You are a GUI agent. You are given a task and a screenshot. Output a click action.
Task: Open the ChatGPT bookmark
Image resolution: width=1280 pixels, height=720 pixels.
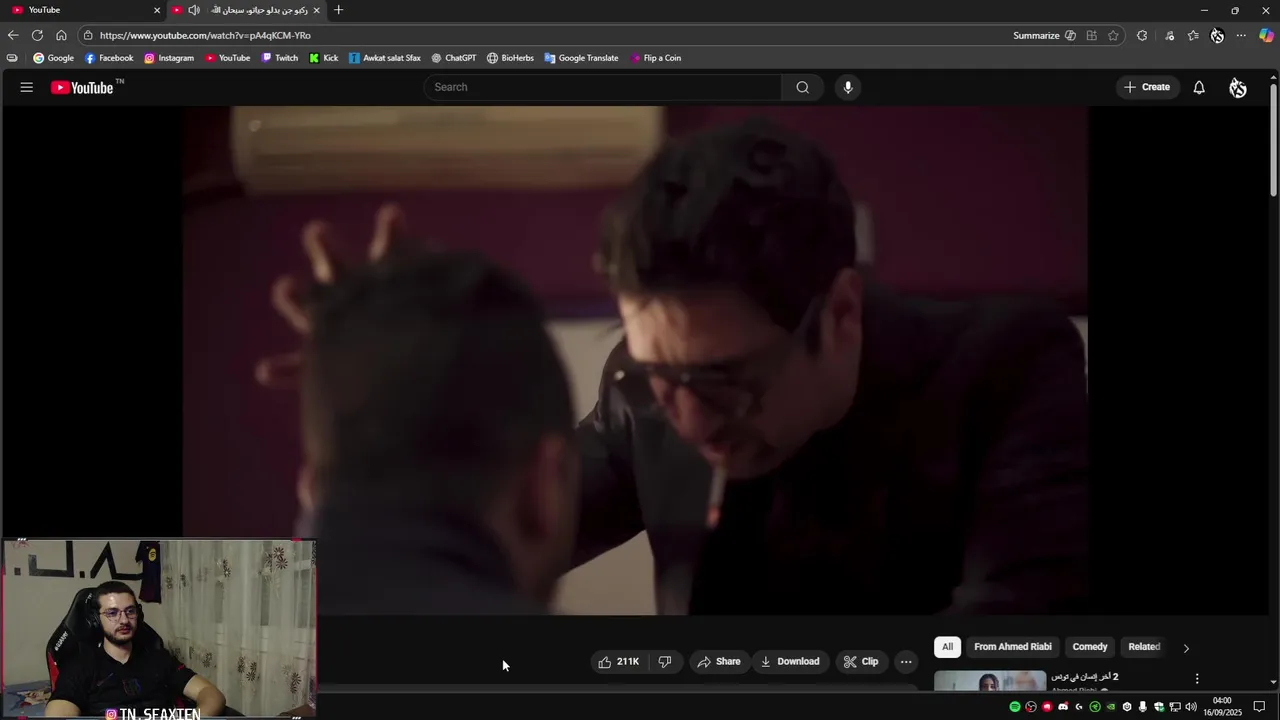click(x=454, y=58)
